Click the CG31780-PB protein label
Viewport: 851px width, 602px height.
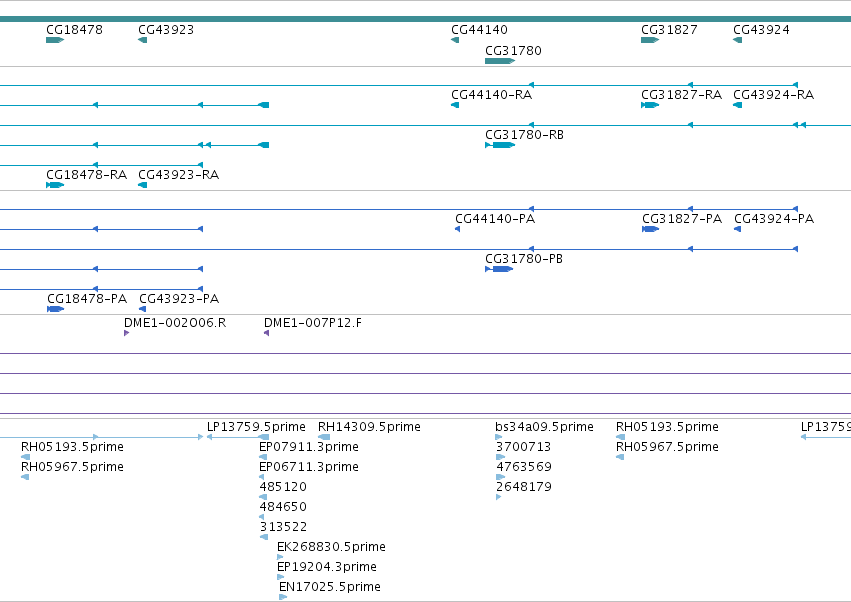(524, 259)
